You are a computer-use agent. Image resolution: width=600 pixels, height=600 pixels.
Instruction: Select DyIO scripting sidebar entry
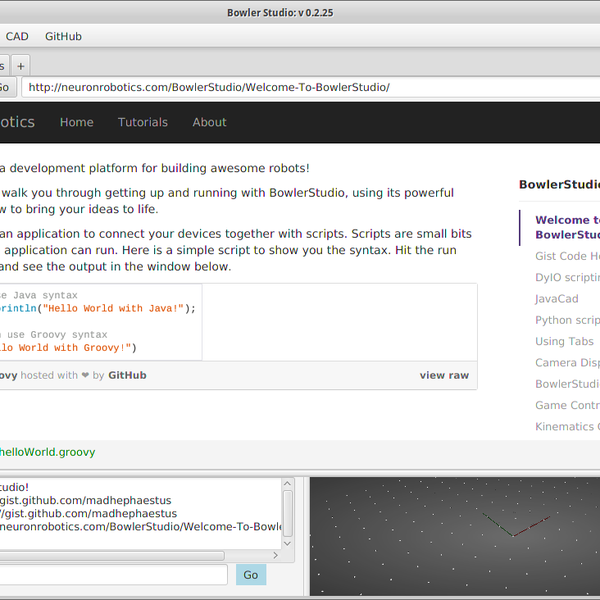tap(567, 277)
